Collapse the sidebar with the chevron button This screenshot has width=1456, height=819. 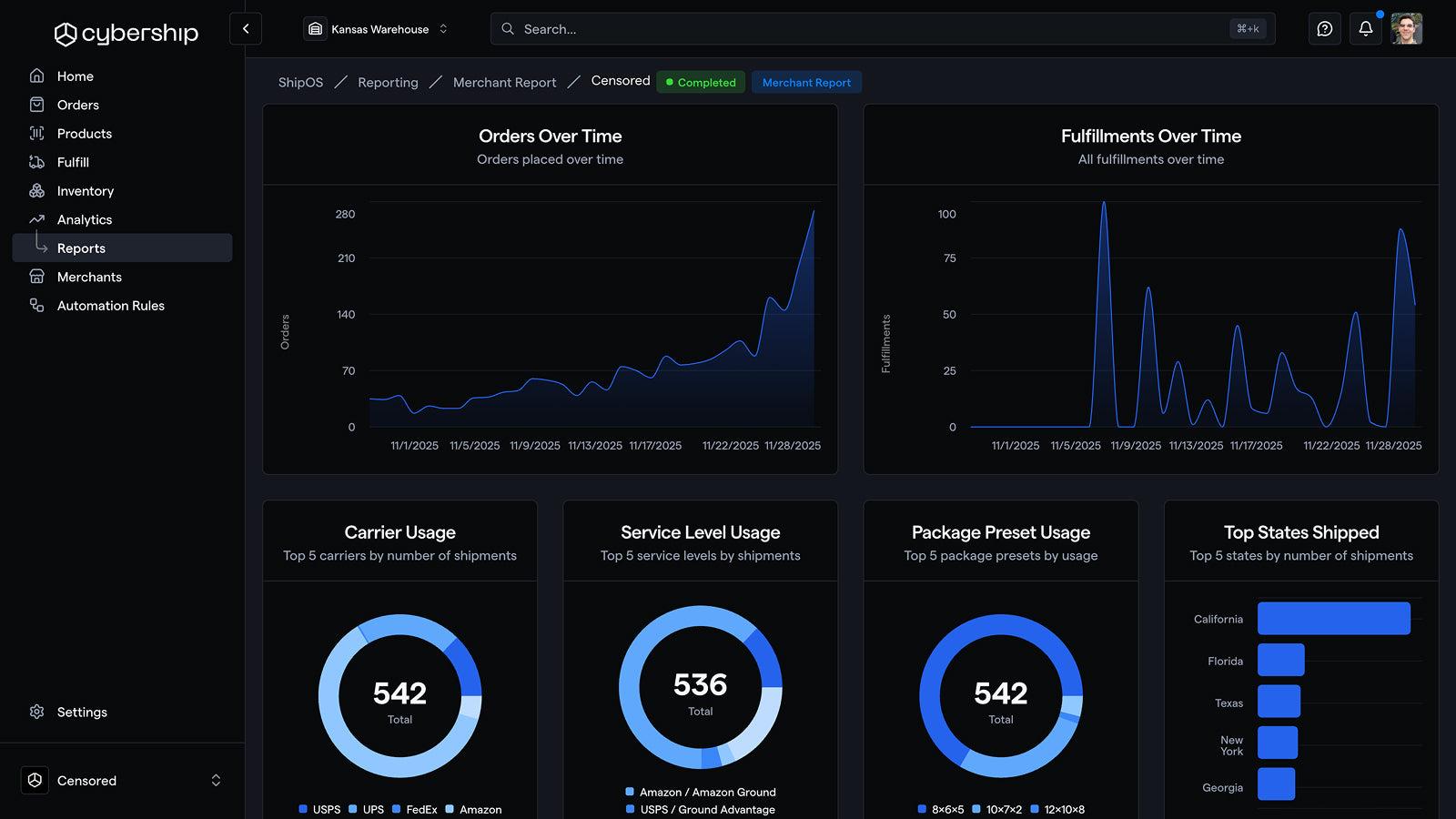(x=245, y=28)
